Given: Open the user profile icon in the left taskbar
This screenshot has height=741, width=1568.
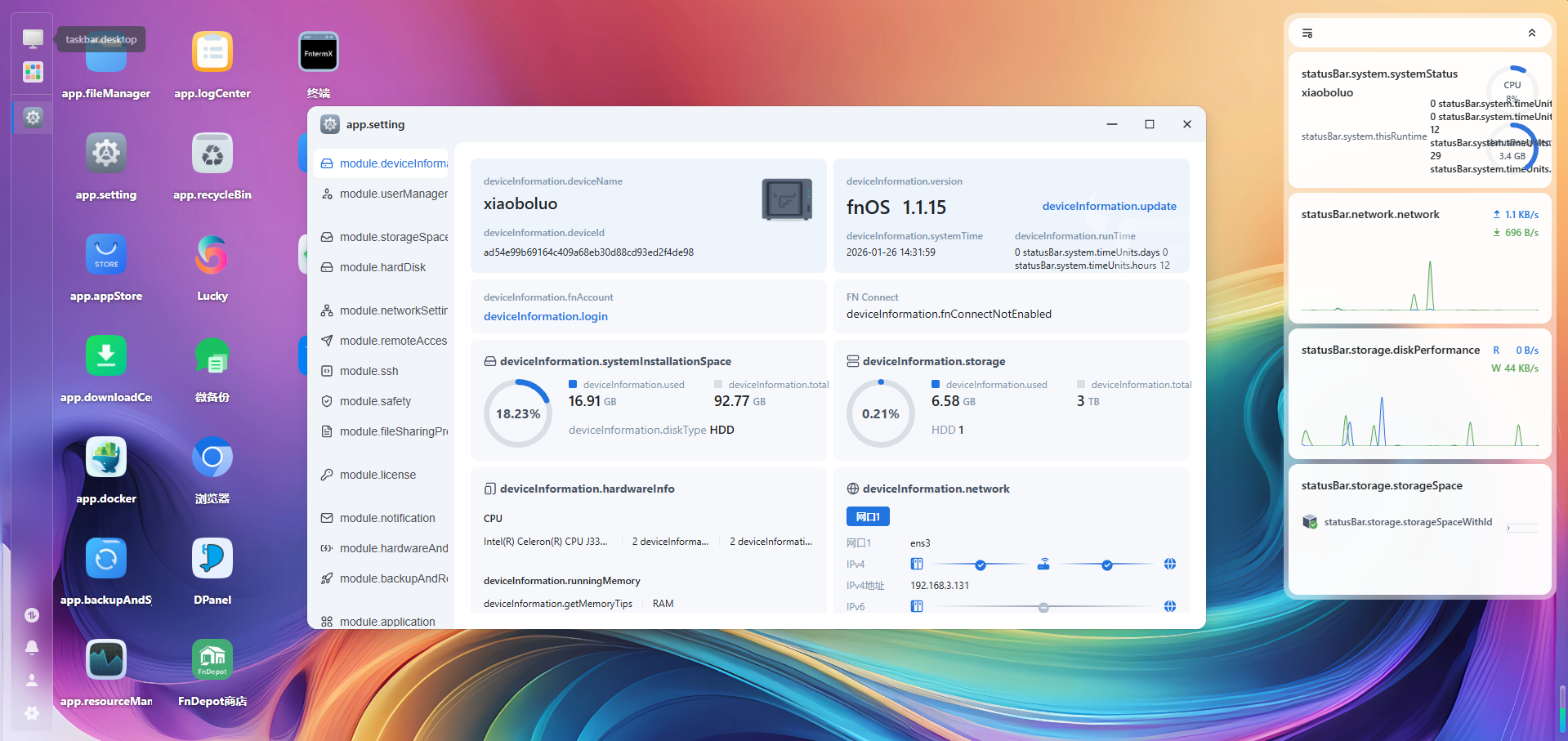Looking at the screenshot, I should click(32, 680).
